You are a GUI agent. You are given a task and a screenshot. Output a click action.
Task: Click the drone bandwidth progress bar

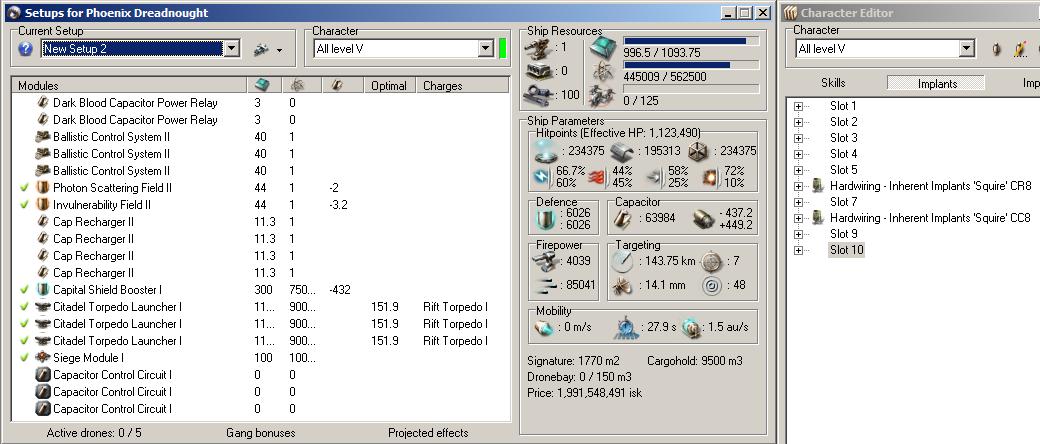691,88
